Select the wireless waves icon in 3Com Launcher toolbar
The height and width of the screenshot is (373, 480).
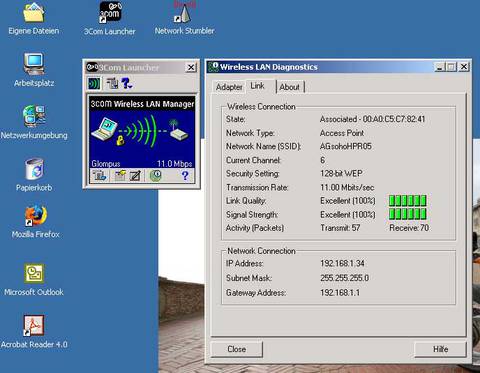coord(94,83)
